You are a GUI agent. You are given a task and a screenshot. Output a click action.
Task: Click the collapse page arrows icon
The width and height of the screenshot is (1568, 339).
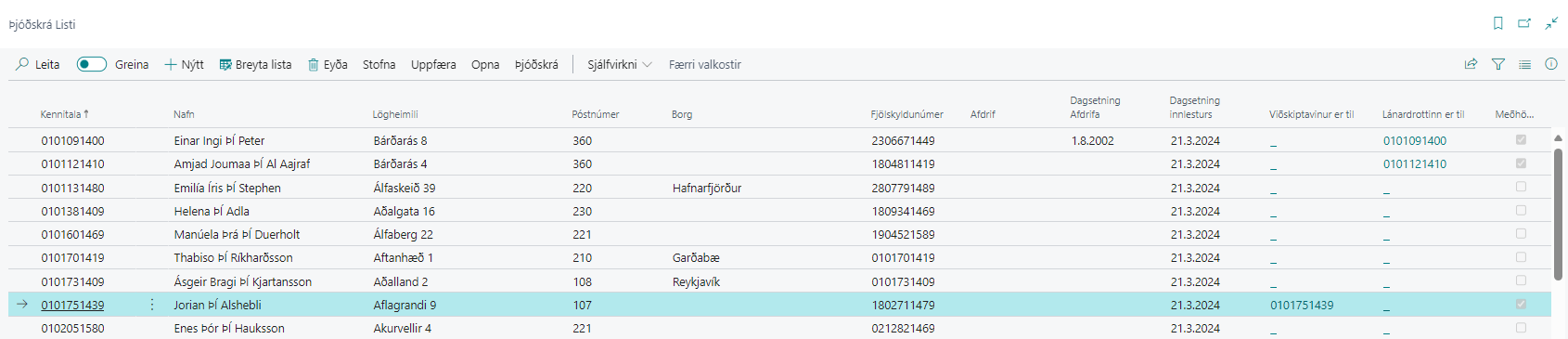pos(1551,23)
